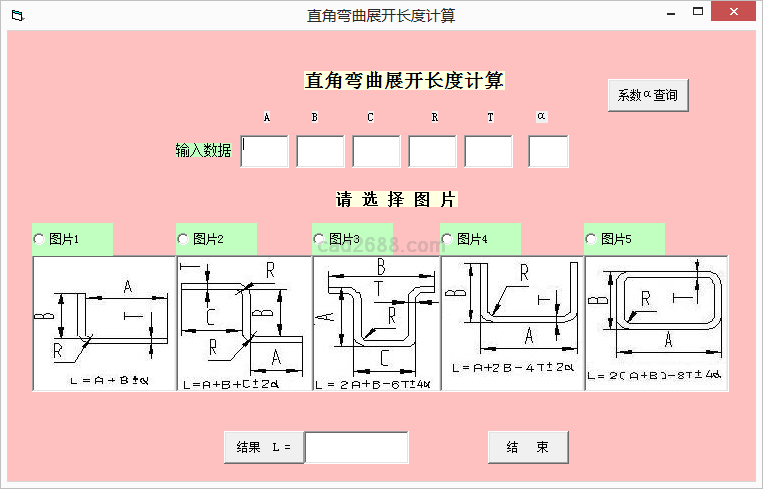Click the closed rectangle diagram image
This screenshot has width=763, height=489.
point(656,323)
